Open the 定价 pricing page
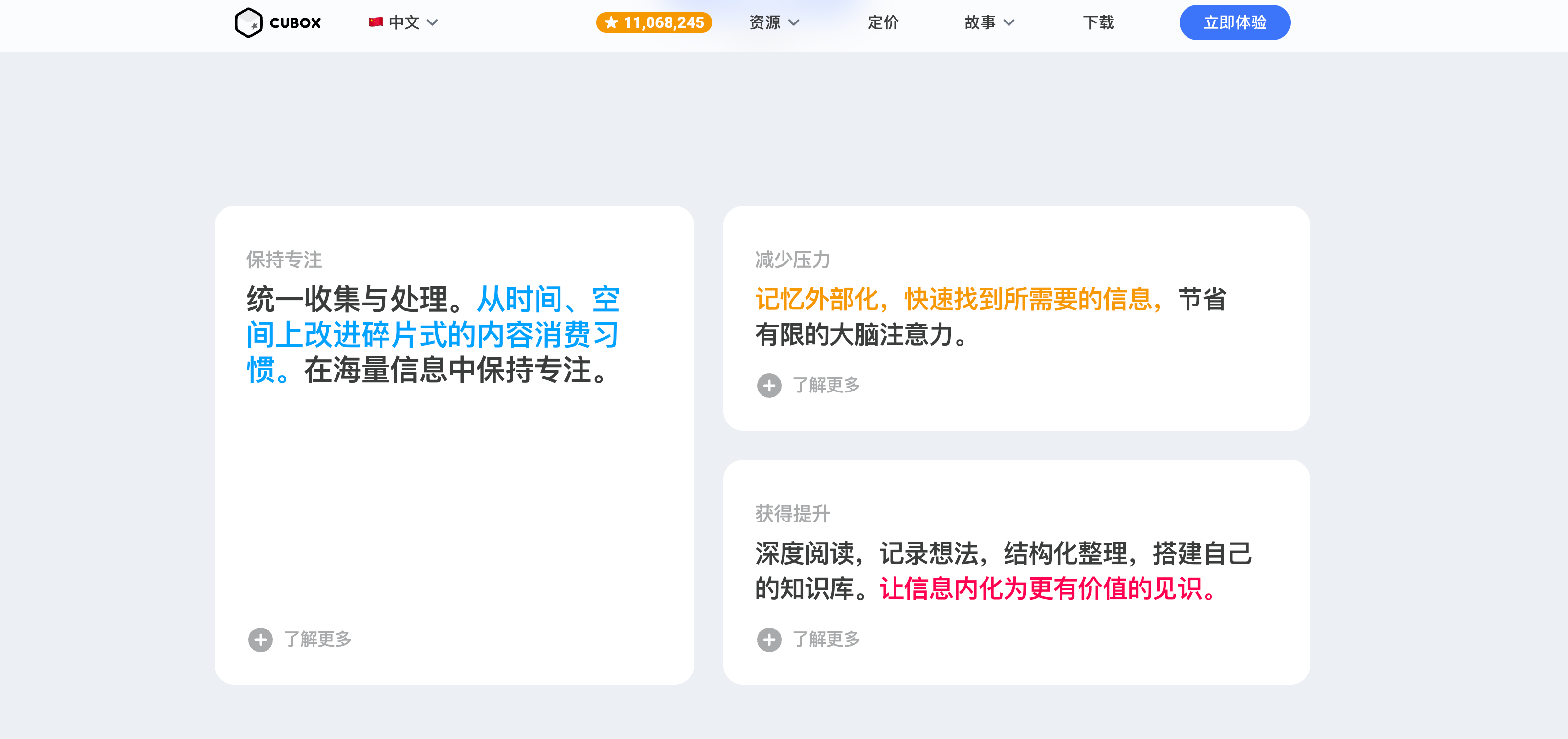 tap(883, 22)
